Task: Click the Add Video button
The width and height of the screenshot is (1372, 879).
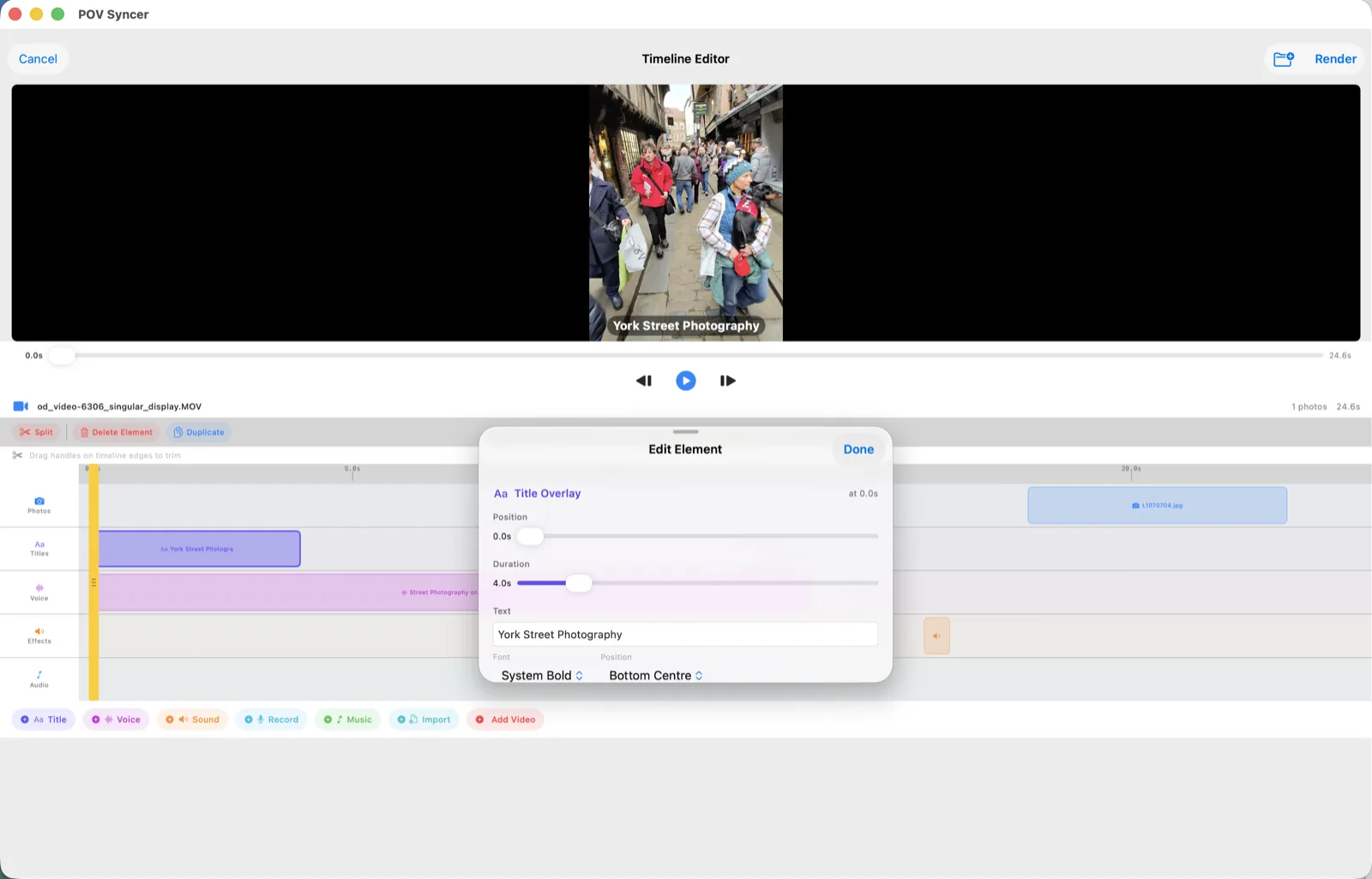Action: coord(505,719)
